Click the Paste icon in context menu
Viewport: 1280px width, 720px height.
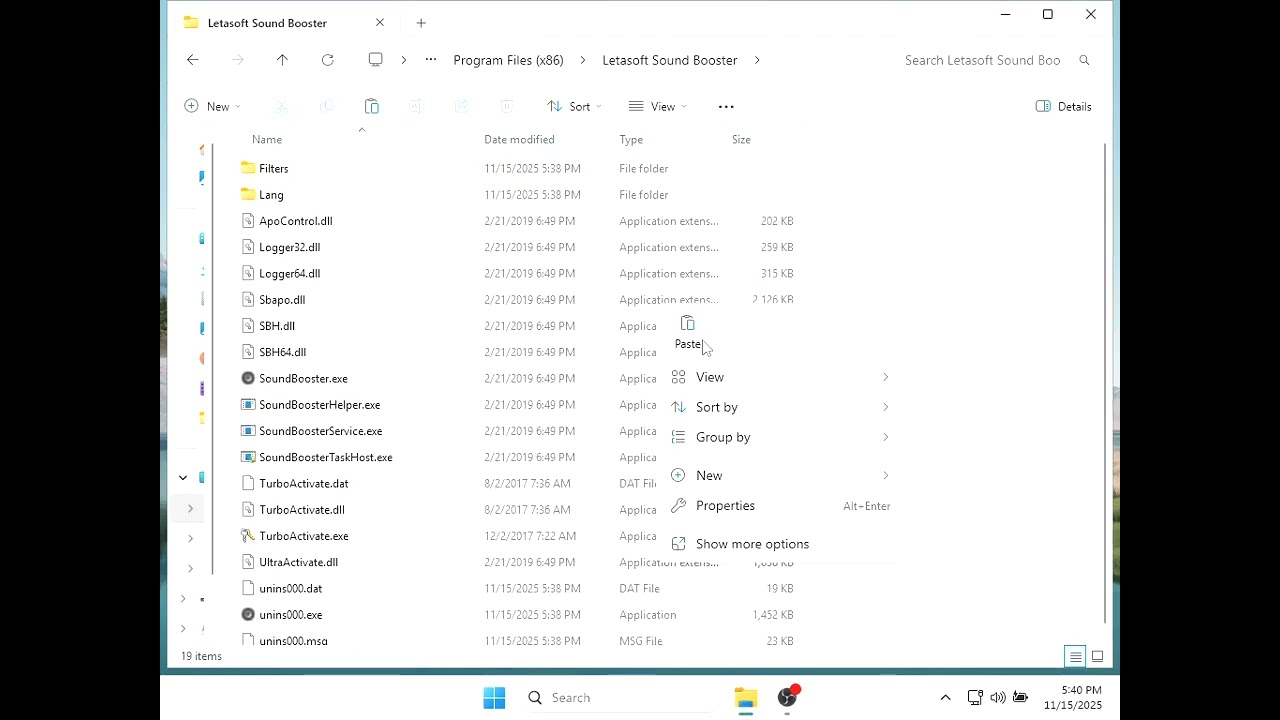(x=687, y=324)
